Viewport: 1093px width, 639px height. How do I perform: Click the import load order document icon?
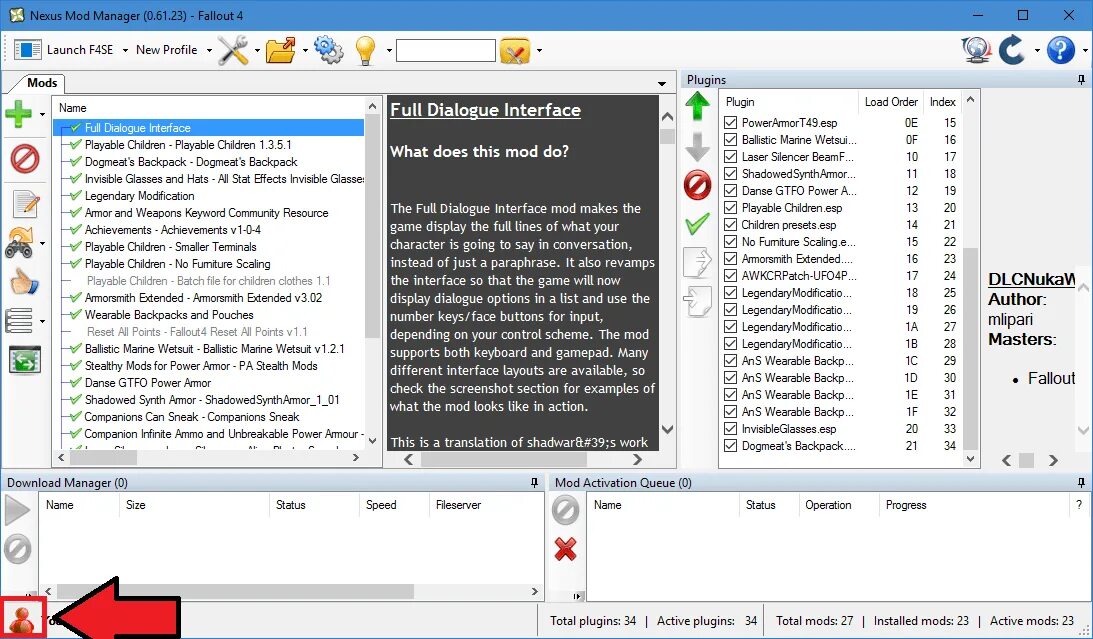697,302
